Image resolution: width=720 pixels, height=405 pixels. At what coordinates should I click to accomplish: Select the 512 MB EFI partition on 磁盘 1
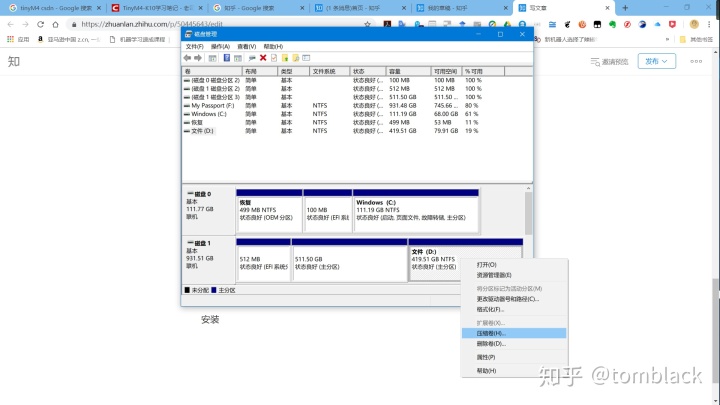tap(264, 260)
